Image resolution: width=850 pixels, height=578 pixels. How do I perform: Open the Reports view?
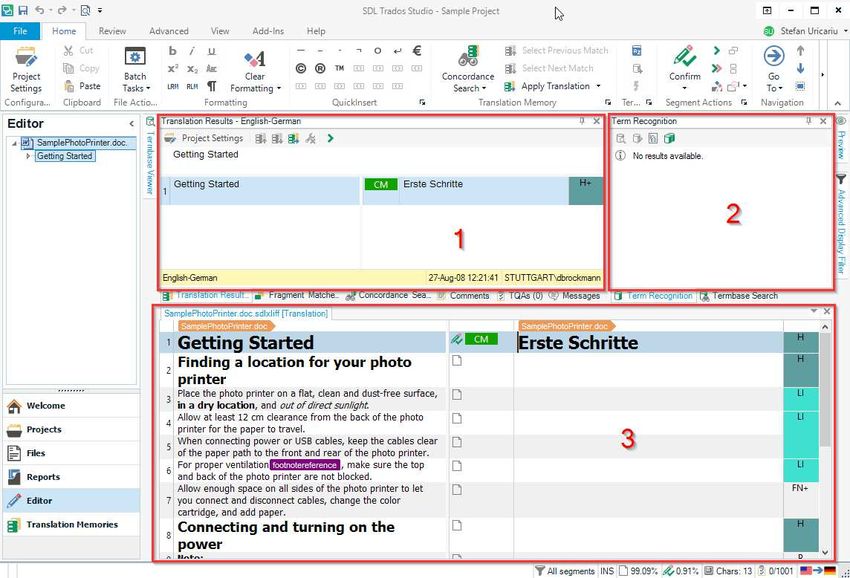71,477
